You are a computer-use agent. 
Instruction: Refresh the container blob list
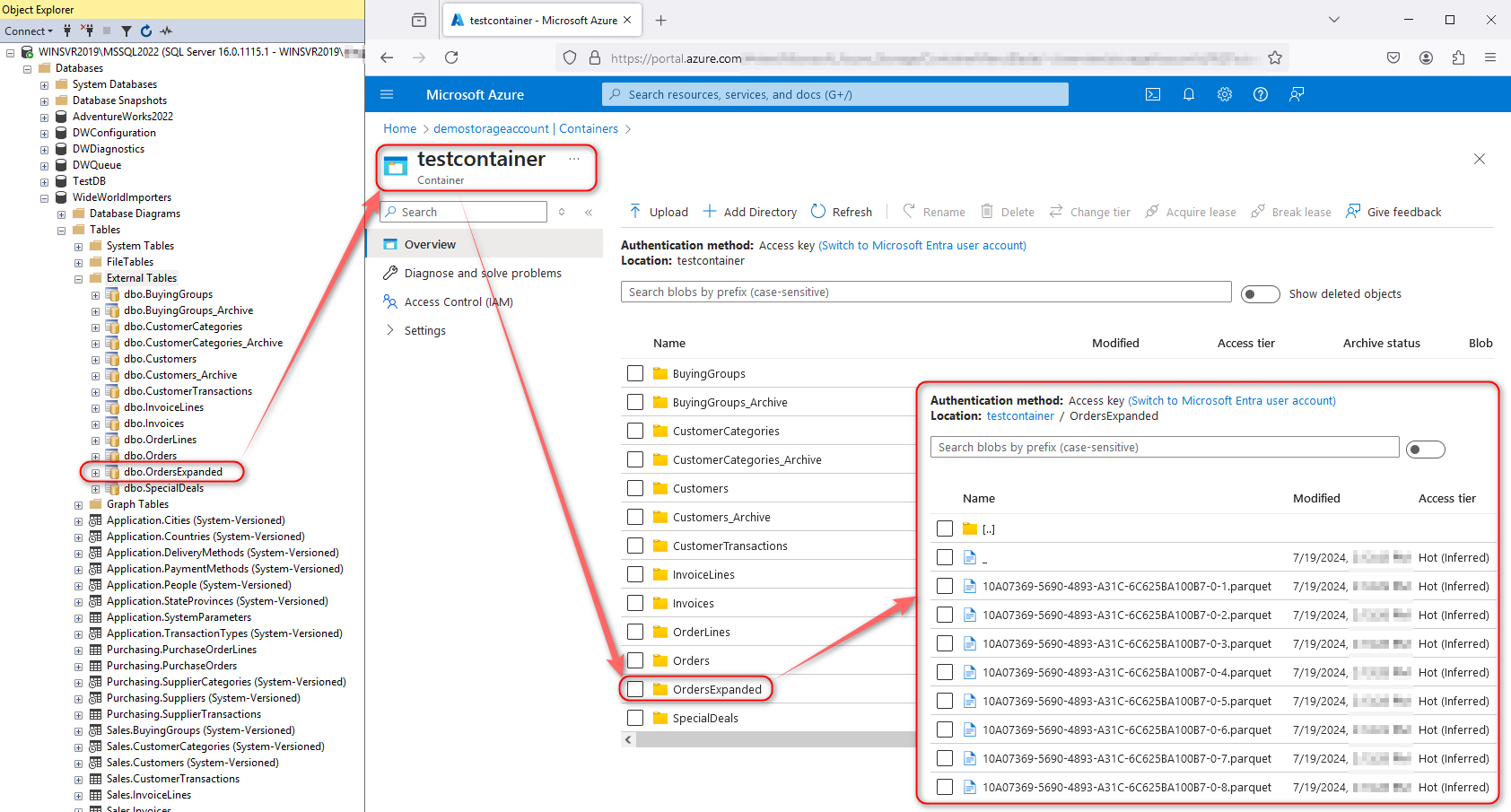coord(842,212)
